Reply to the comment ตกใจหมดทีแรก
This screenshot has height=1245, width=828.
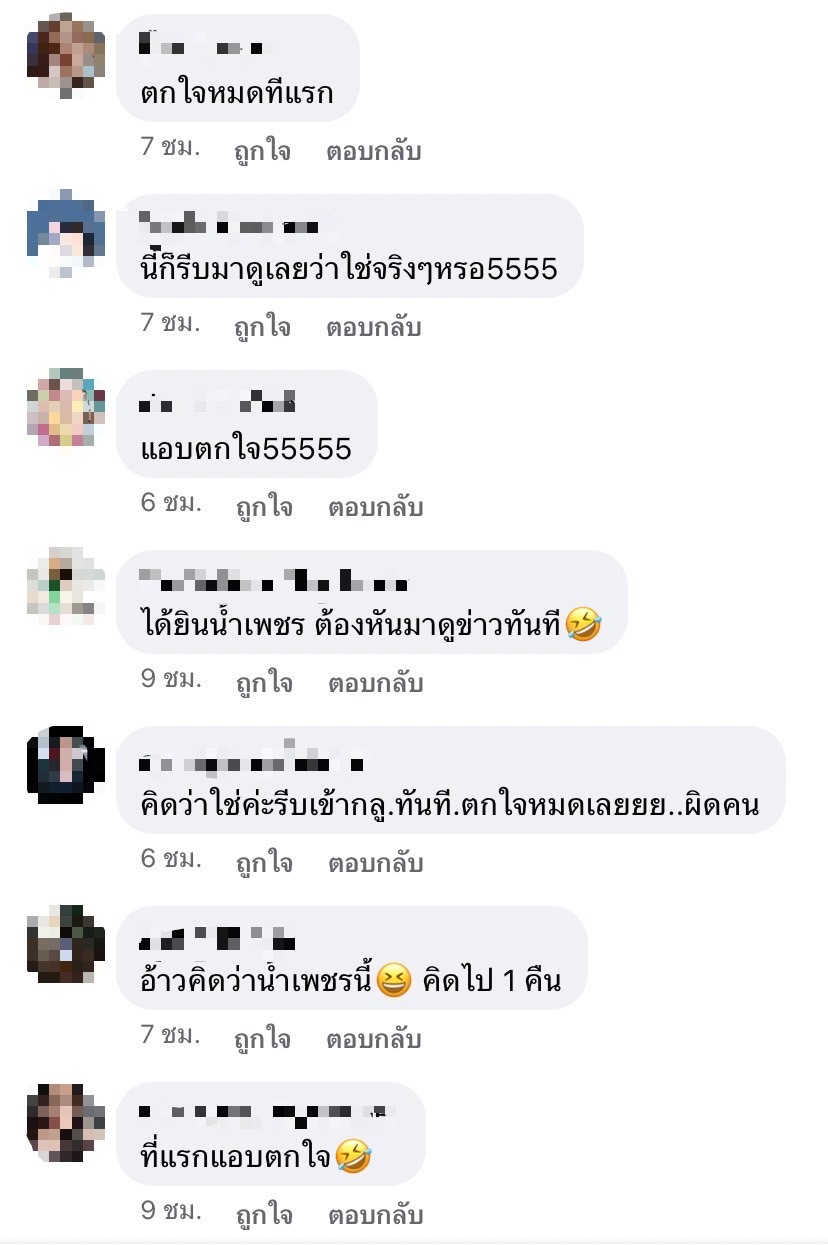[x=374, y=152]
